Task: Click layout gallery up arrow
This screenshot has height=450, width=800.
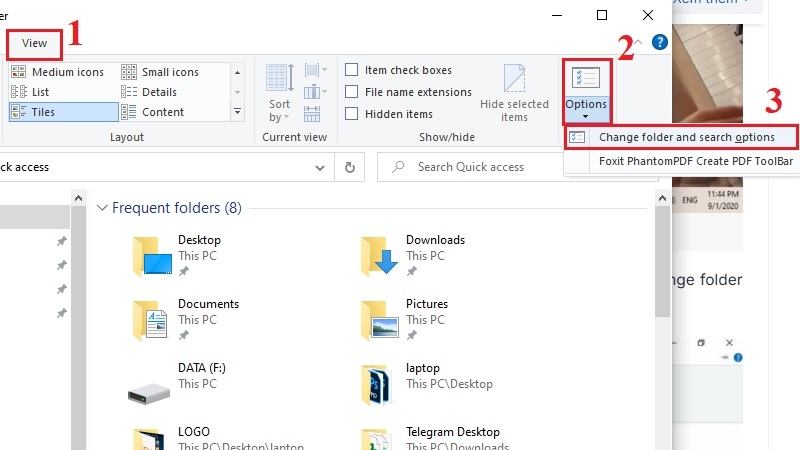Action: 237,72
